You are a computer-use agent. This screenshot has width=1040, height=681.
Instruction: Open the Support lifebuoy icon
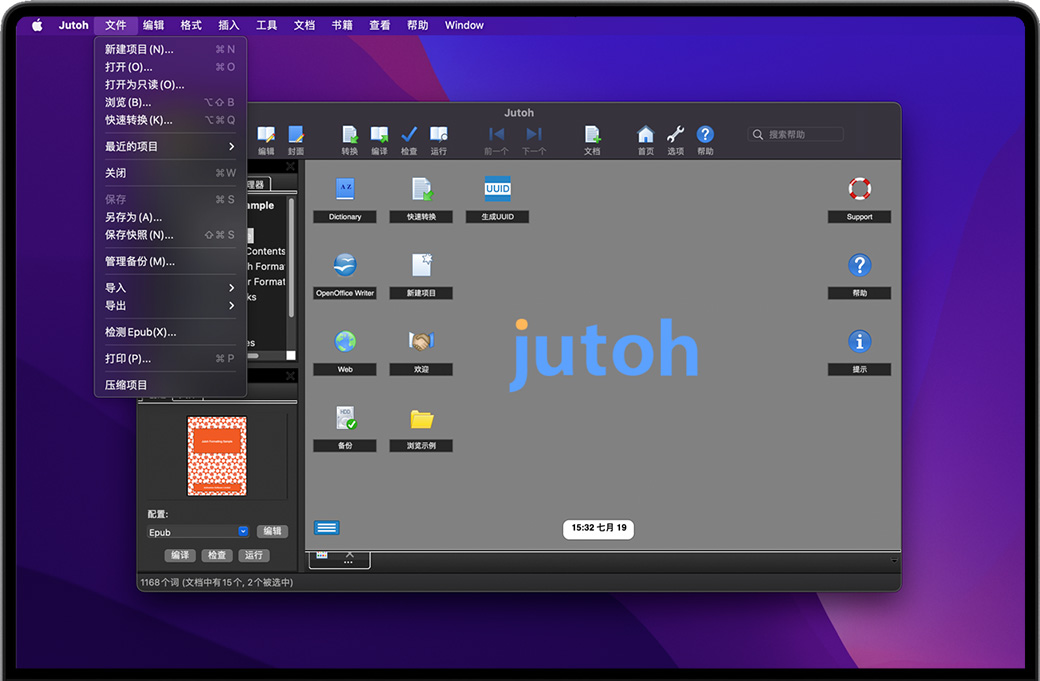[x=859, y=189]
